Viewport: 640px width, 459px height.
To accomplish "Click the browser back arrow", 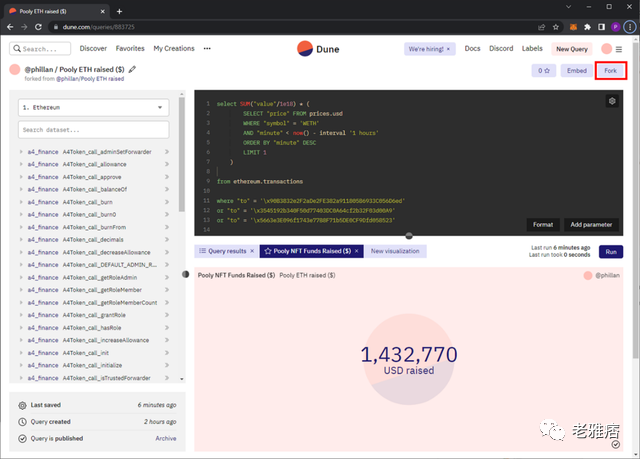I will [10, 27].
